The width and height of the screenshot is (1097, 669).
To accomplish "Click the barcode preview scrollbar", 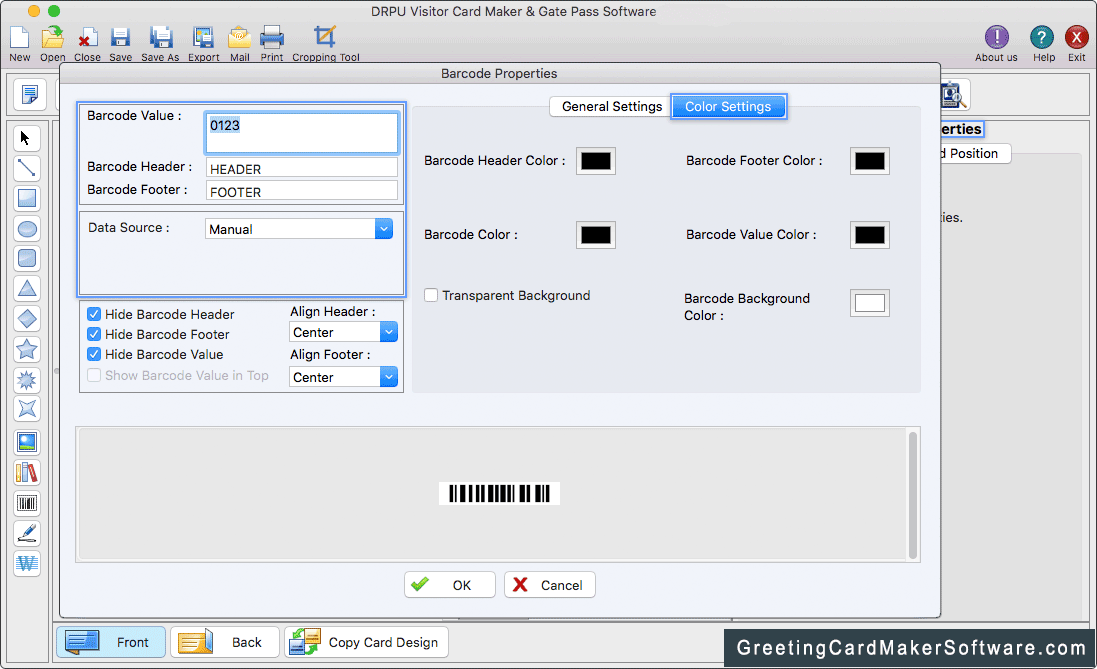I will [x=912, y=495].
